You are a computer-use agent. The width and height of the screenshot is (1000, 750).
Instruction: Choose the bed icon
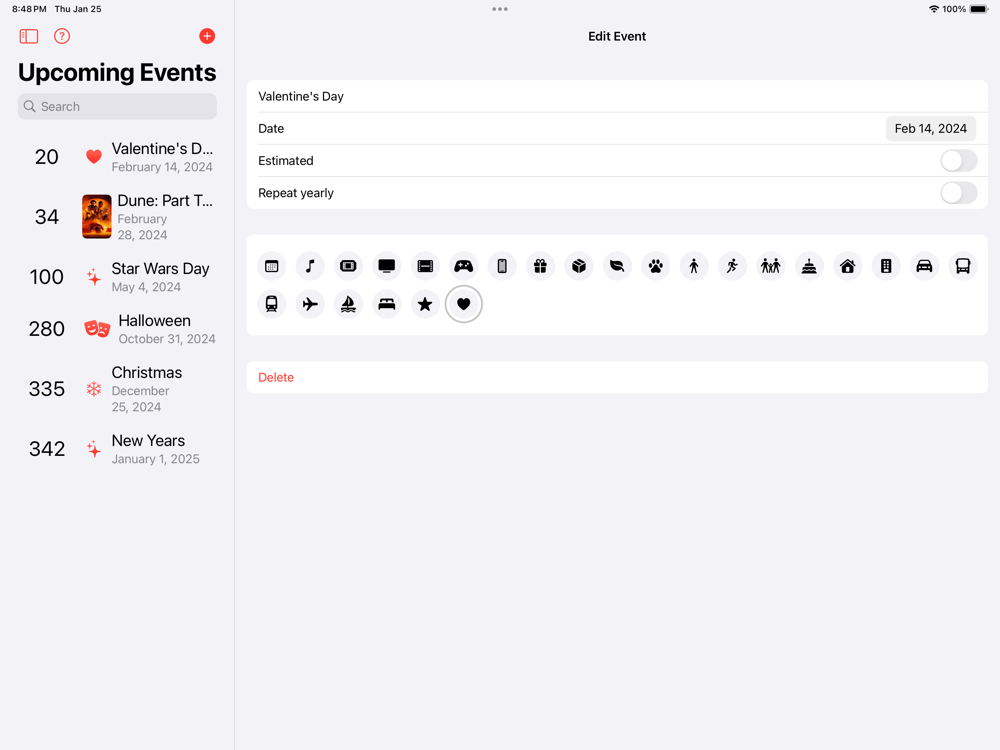[386, 304]
